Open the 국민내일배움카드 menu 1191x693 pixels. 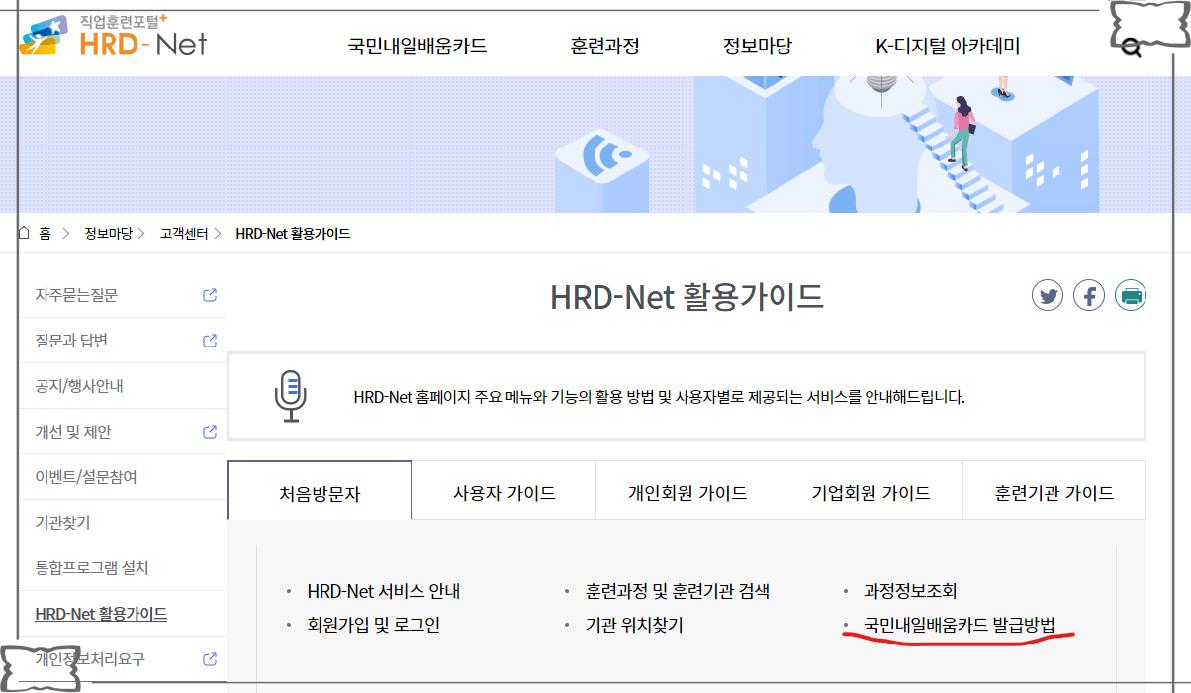tap(419, 45)
